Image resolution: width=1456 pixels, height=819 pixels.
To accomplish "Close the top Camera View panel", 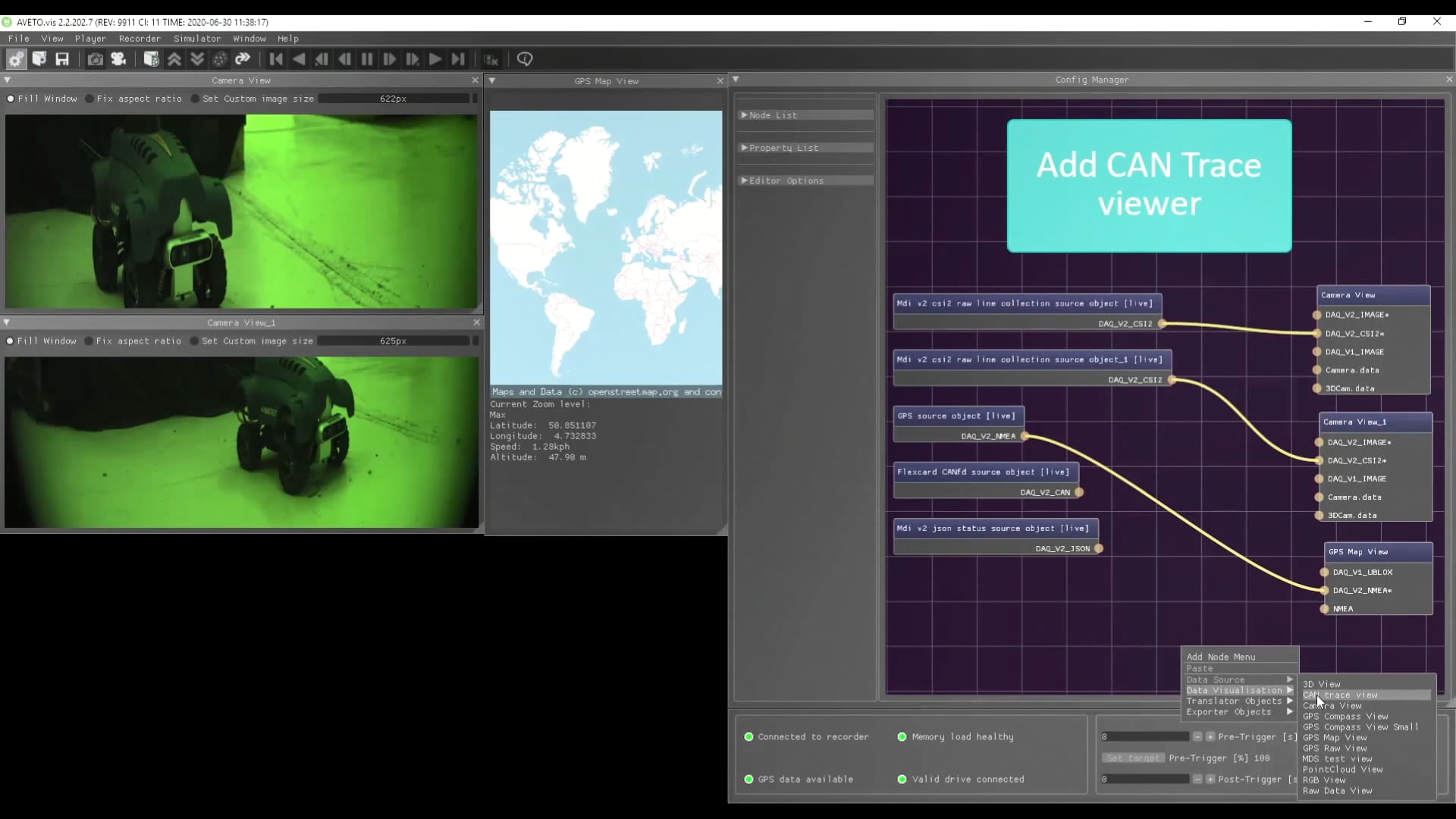I will 475,80.
